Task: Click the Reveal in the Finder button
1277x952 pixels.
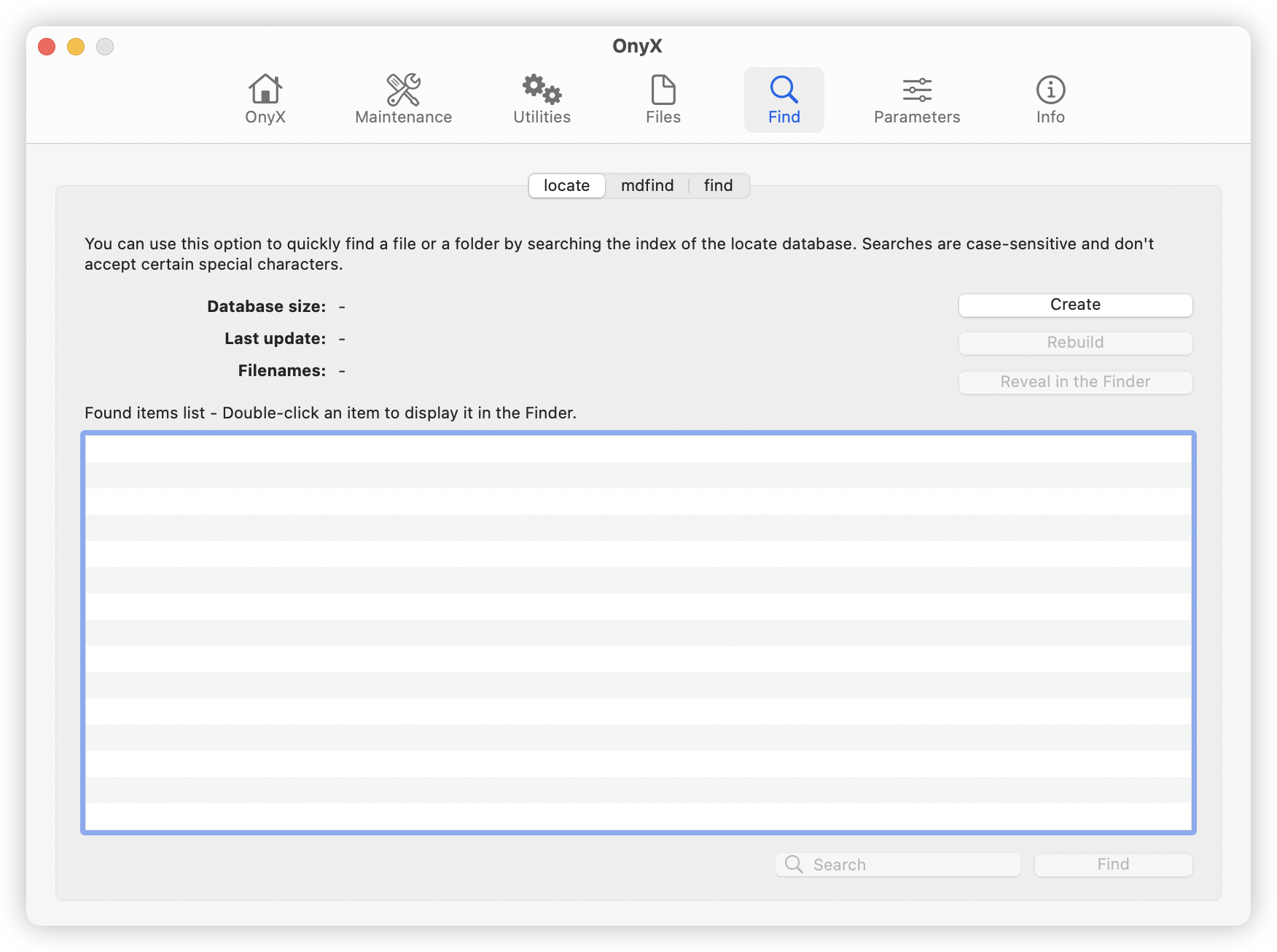Action: point(1075,383)
